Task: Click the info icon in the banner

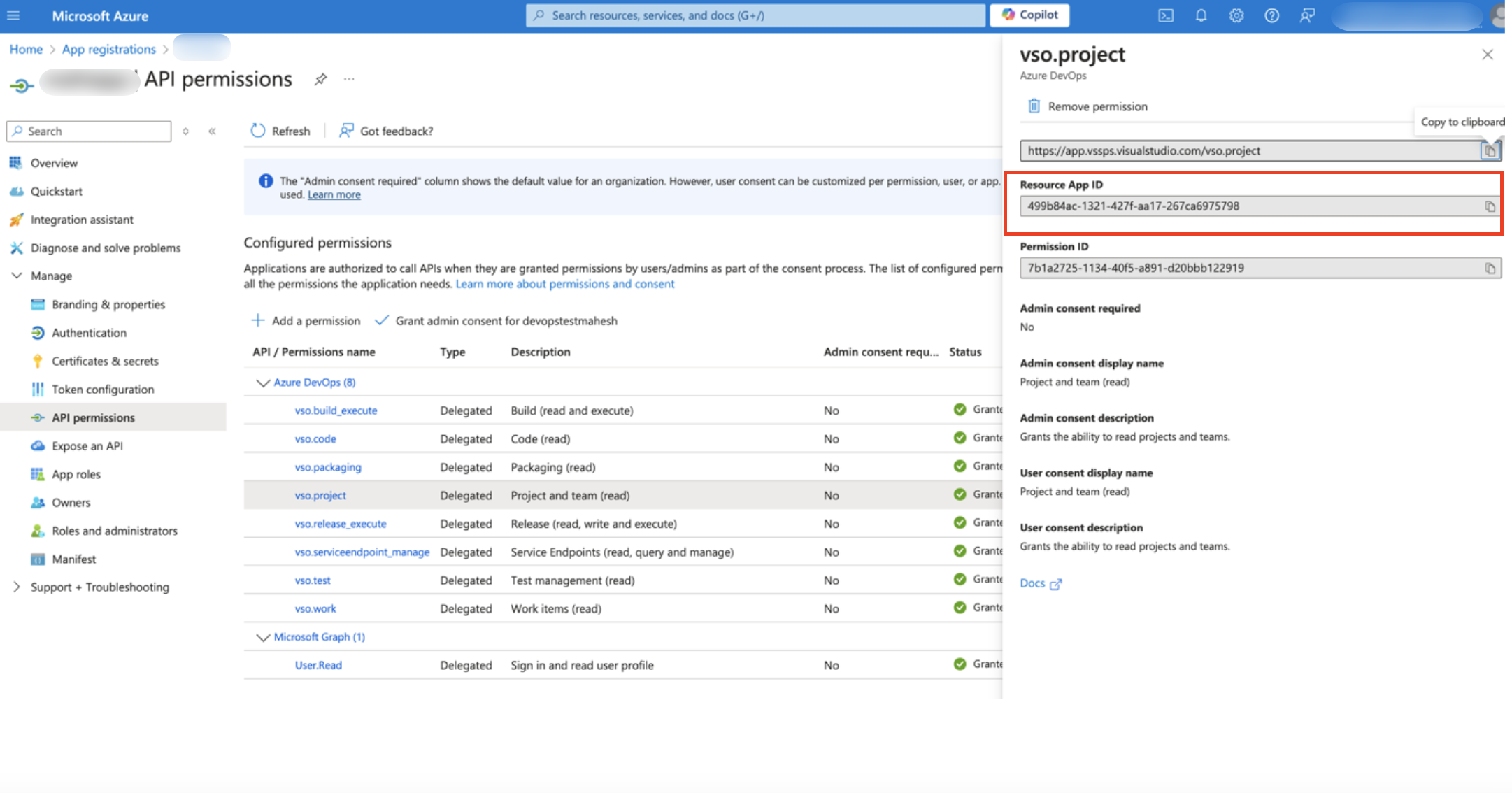Action: (x=266, y=181)
